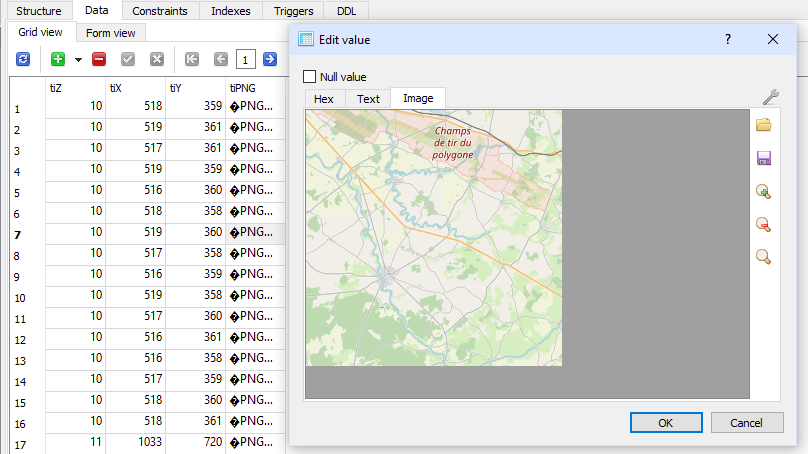The image size is (808, 454).
Task: Sort by the tiX column header
Action: pyautogui.click(x=135, y=88)
